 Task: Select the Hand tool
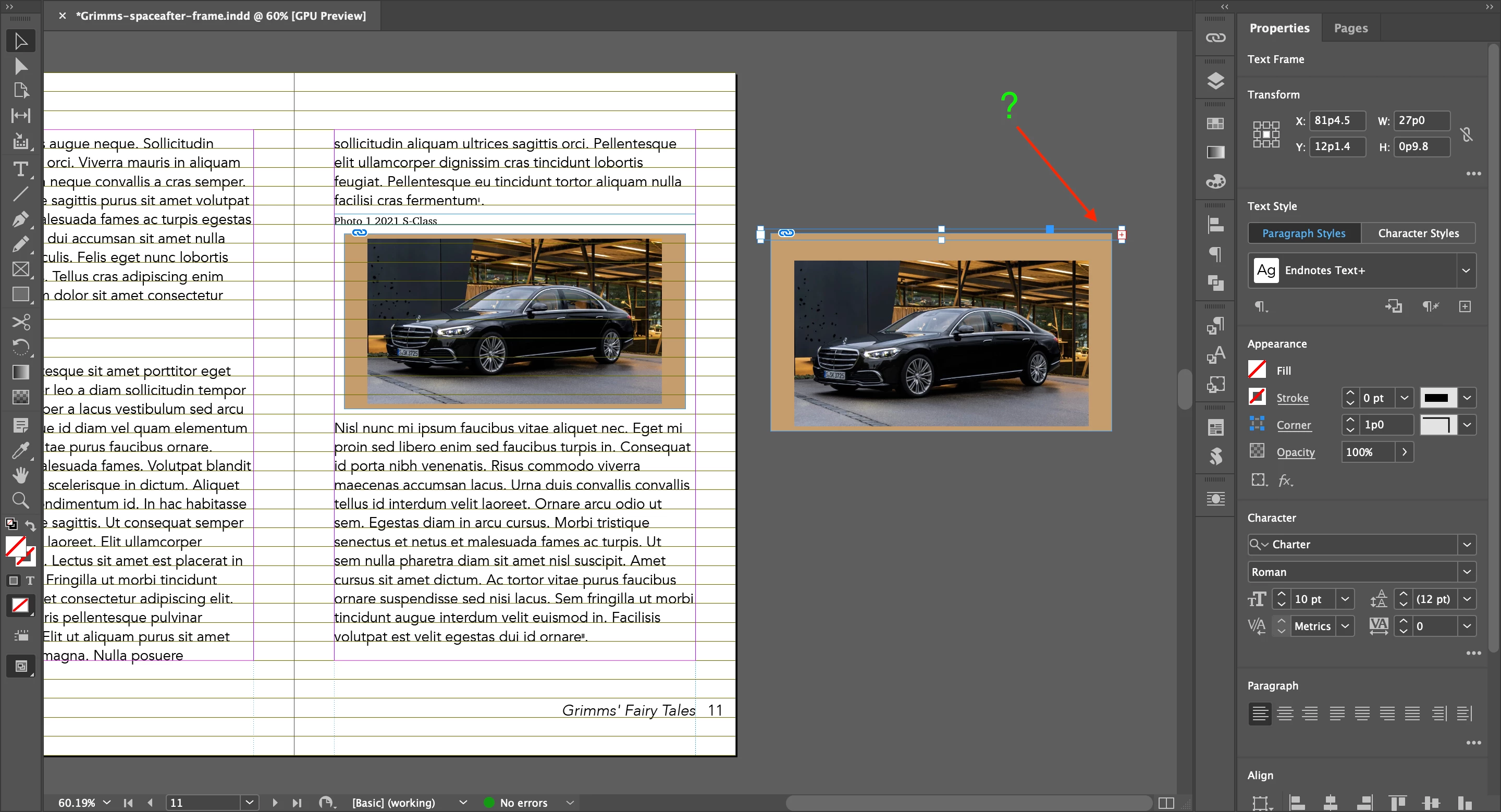[x=20, y=475]
